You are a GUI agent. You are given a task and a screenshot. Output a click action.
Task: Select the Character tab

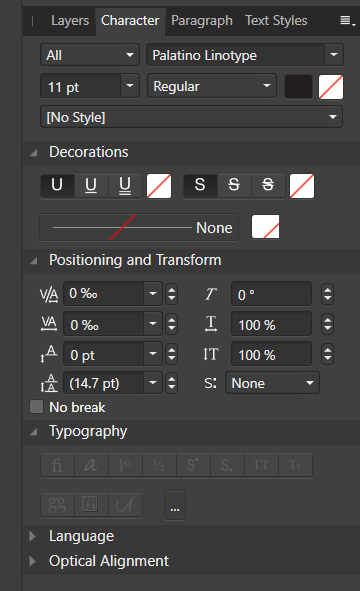click(130, 20)
